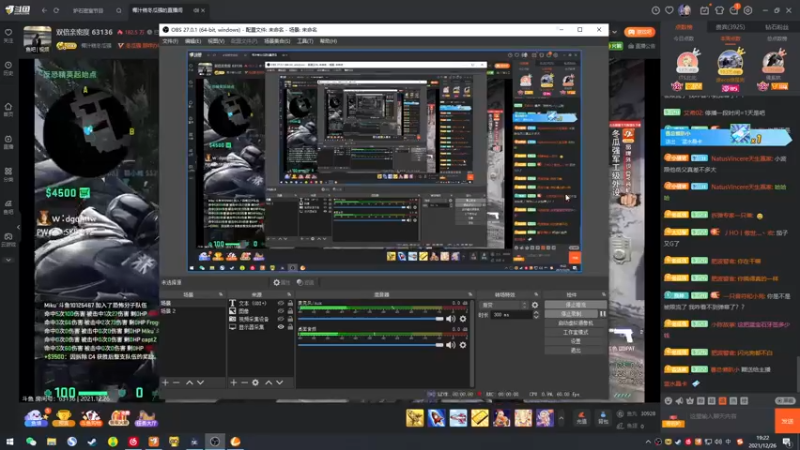The image size is (800, 450).
Task: Enable 工作室模式 in OBS controls
Action: [x=576, y=332]
